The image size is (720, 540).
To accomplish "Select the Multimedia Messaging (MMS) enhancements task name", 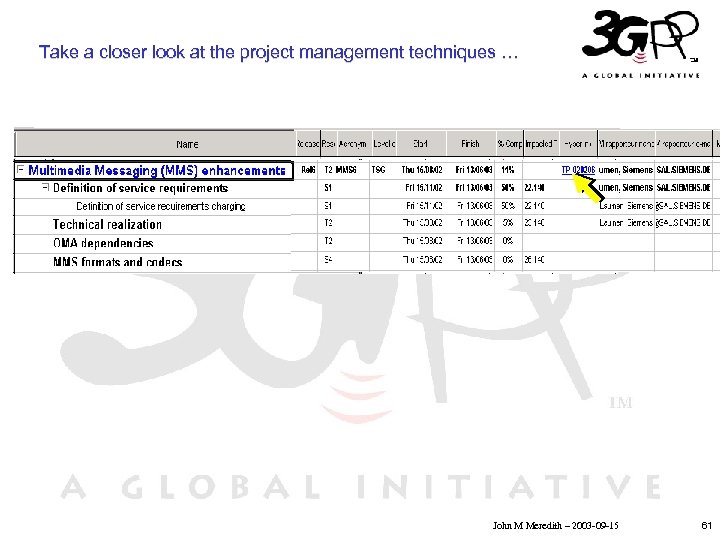I will pyautogui.click(x=157, y=170).
